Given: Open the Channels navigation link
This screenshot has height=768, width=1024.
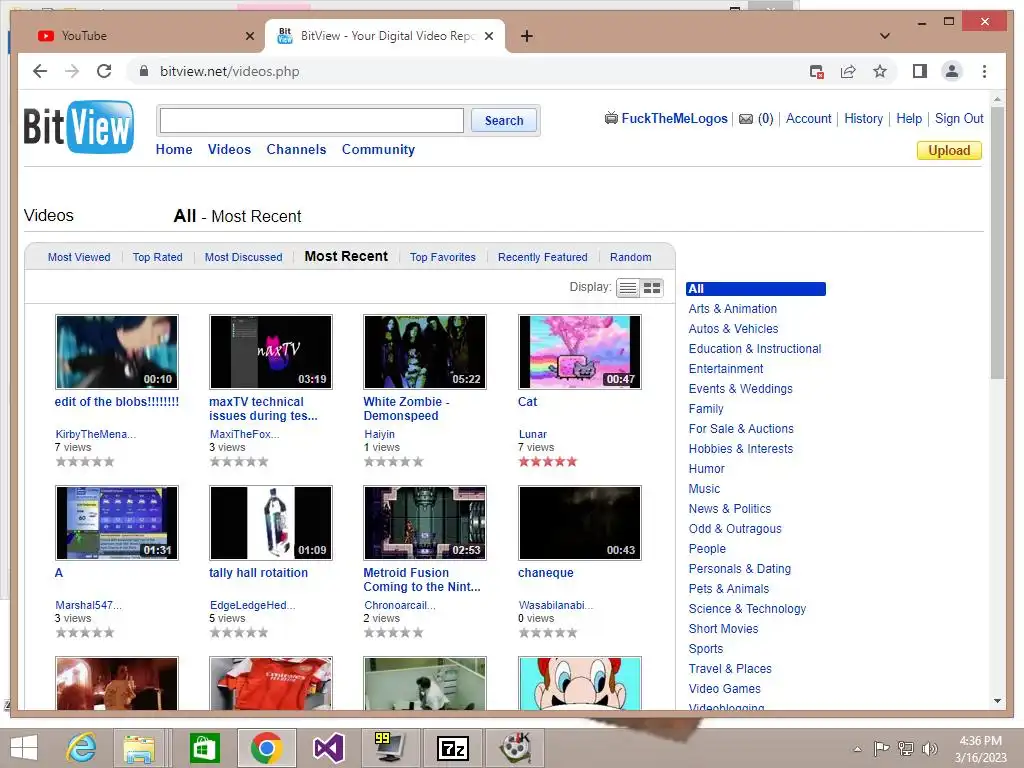Looking at the screenshot, I should 296,150.
